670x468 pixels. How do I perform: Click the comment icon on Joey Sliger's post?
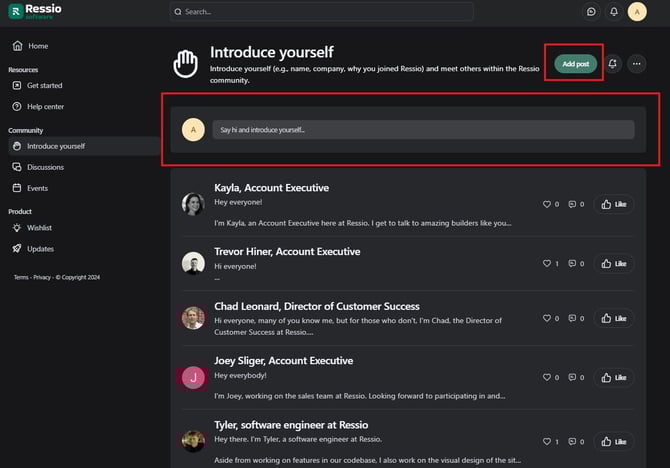576,378
